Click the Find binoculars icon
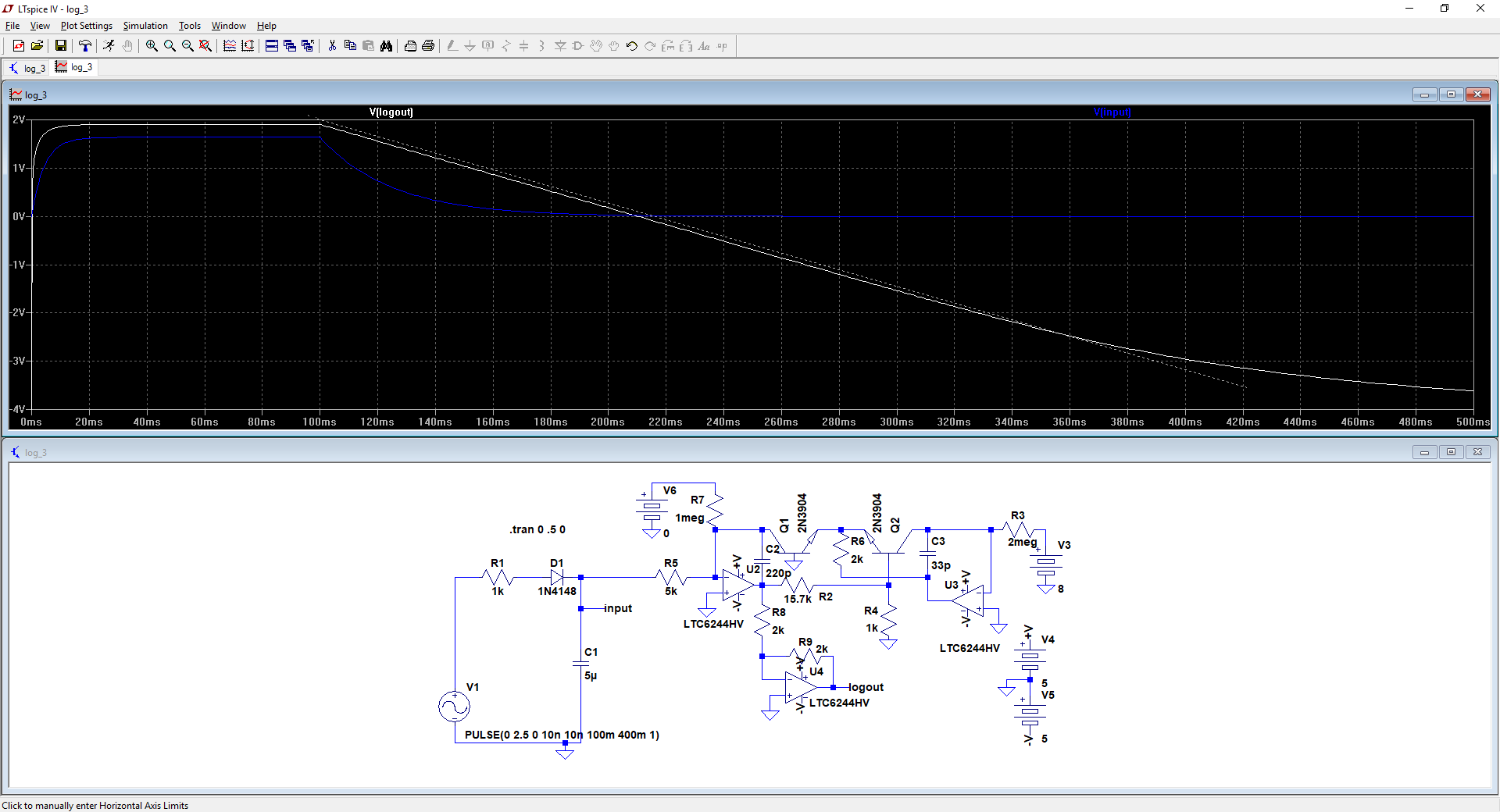The width and height of the screenshot is (1500, 812). [x=386, y=46]
